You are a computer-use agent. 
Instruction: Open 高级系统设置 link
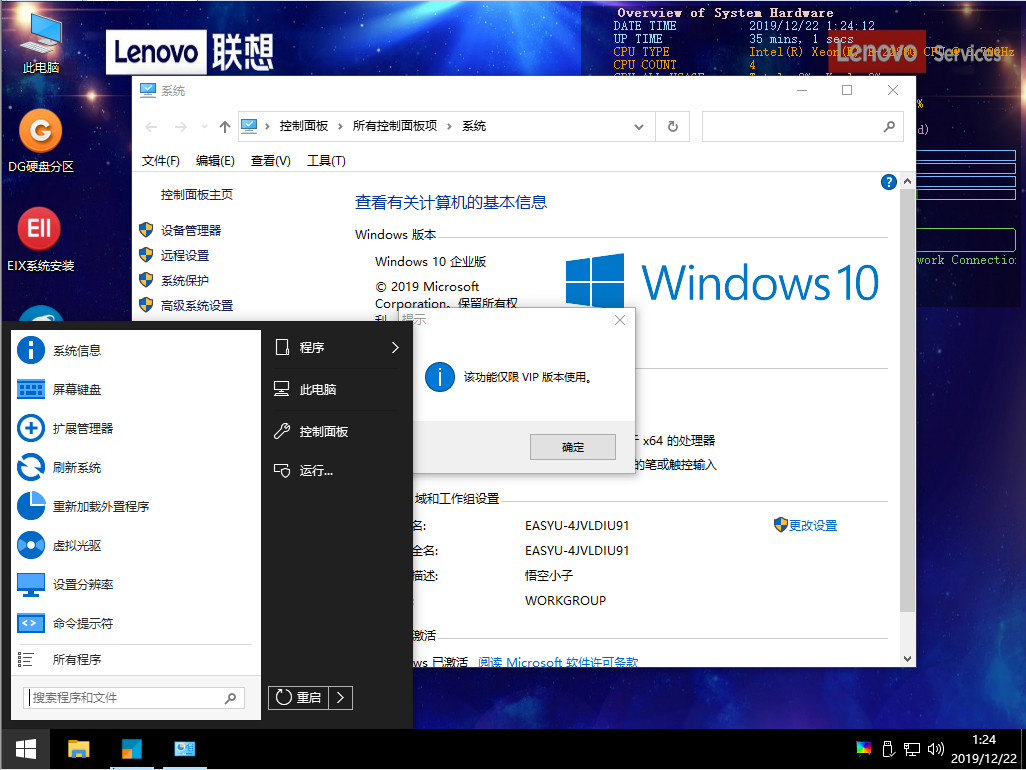coord(197,306)
